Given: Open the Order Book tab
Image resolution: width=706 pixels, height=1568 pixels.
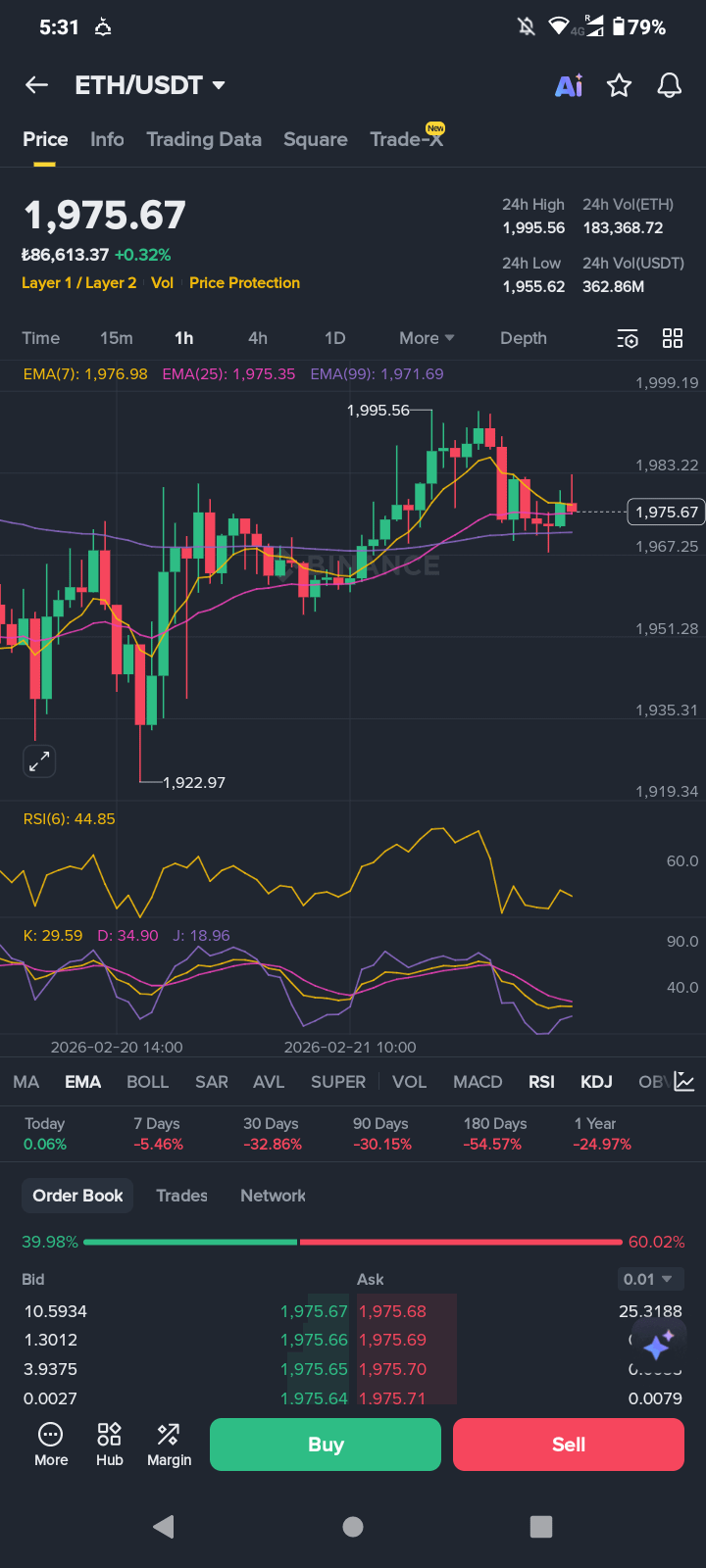Looking at the screenshot, I should click(77, 1196).
